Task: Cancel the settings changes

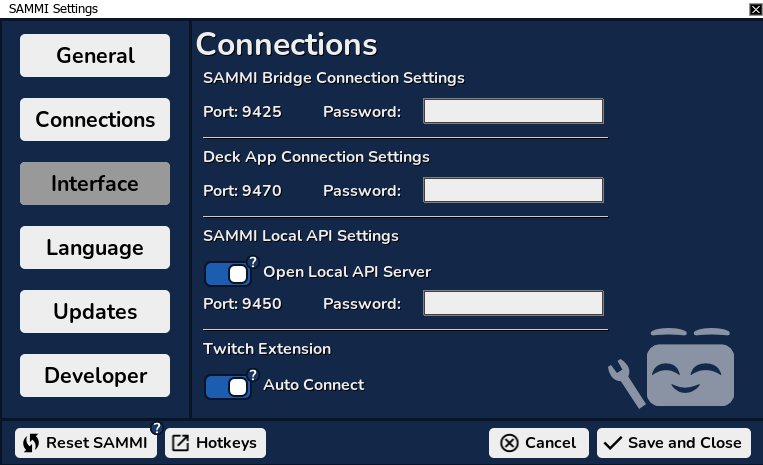Action: tap(539, 443)
